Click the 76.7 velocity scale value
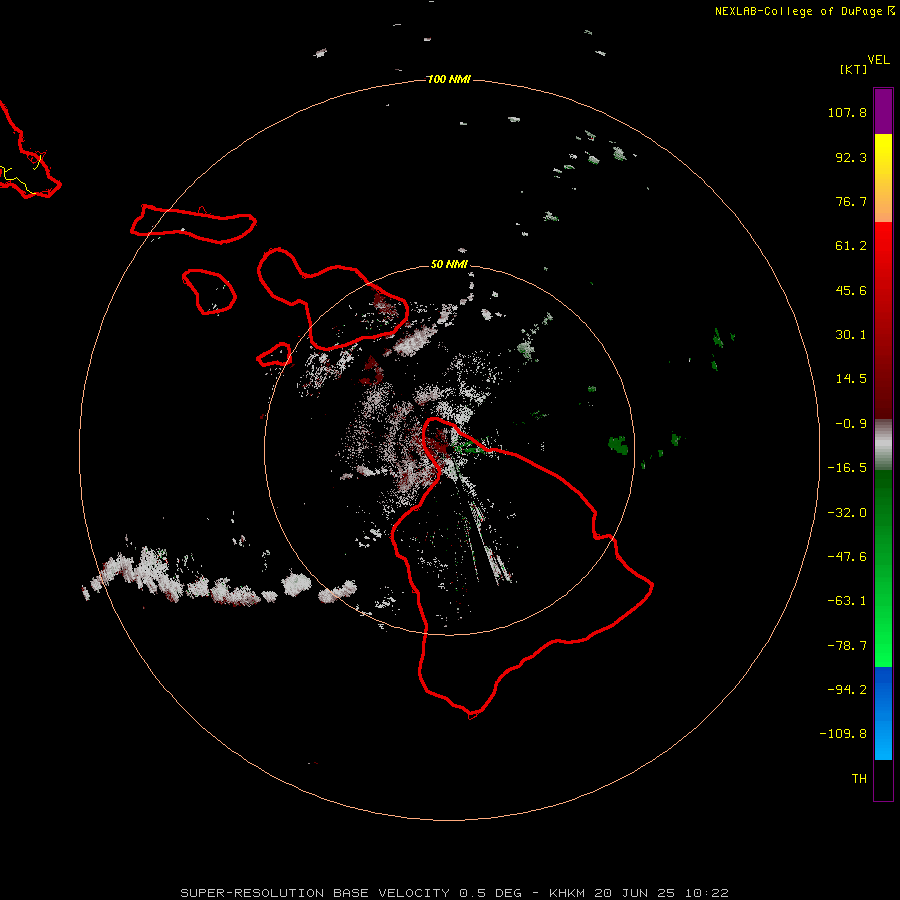900x900 pixels. (x=851, y=201)
